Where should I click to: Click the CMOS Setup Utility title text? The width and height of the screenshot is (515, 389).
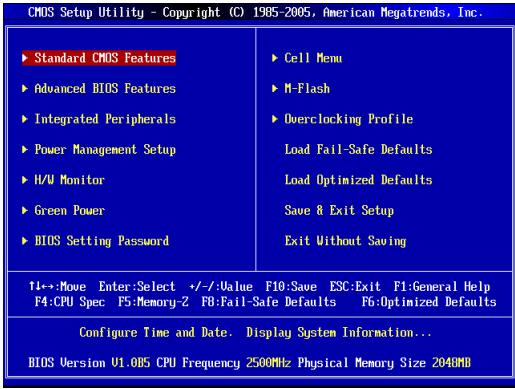point(256,13)
